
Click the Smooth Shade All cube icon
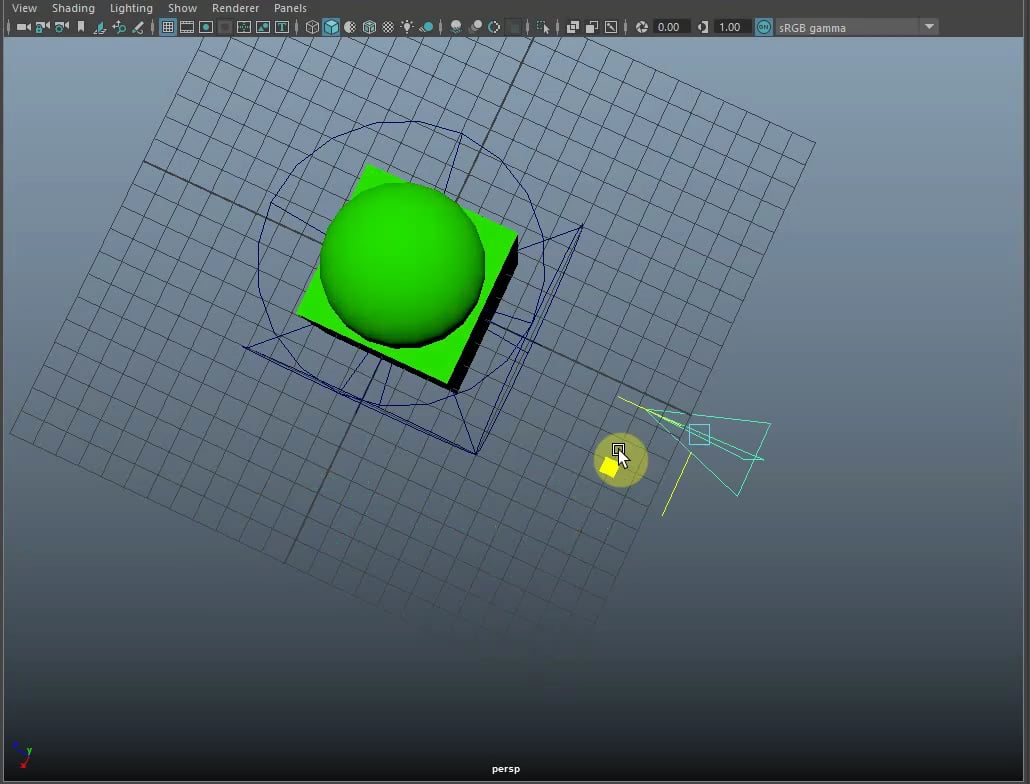(x=331, y=27)
